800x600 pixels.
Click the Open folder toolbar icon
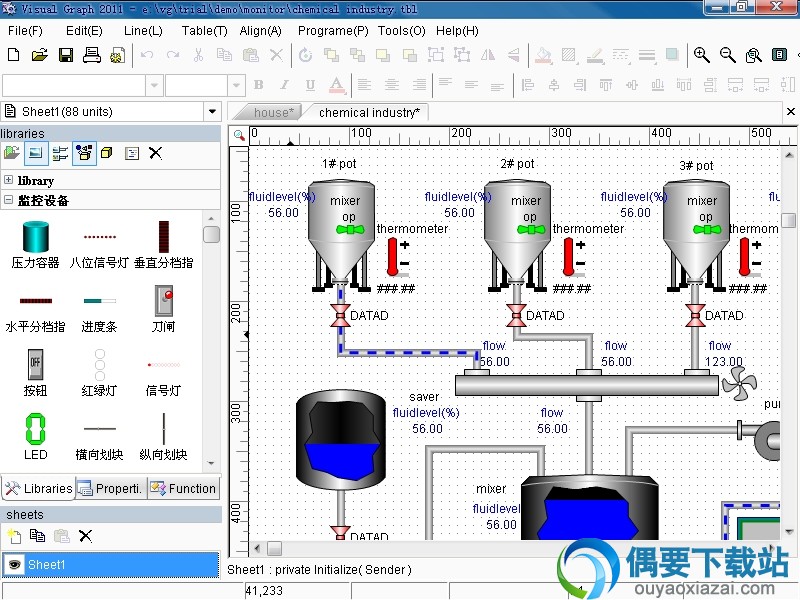point(39,55)
